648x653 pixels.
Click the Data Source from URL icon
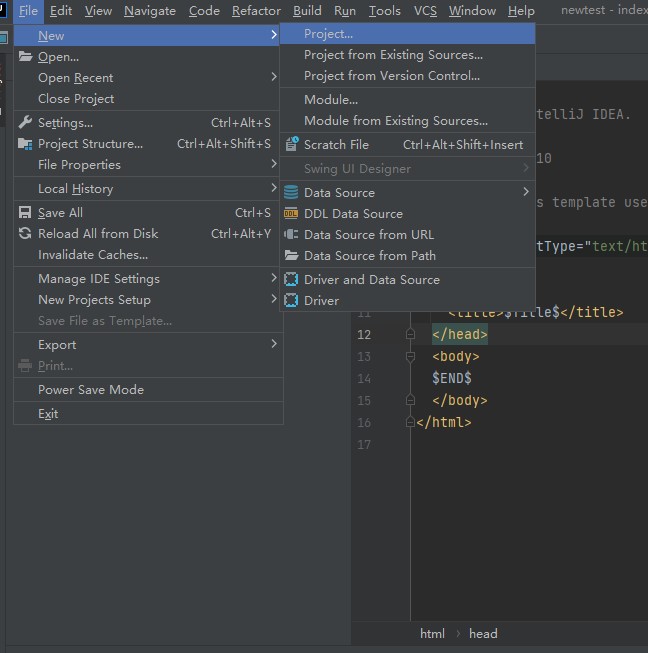(291, 234)
